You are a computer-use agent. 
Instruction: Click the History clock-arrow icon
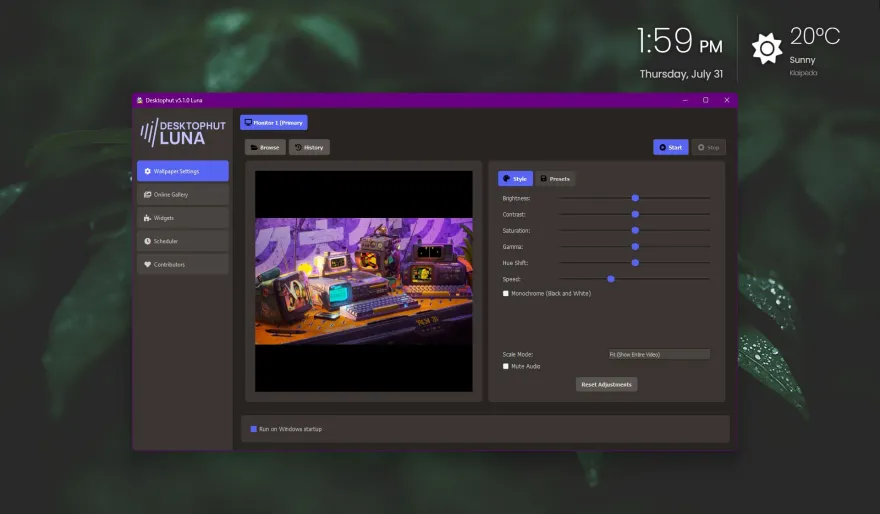(298, 147)
